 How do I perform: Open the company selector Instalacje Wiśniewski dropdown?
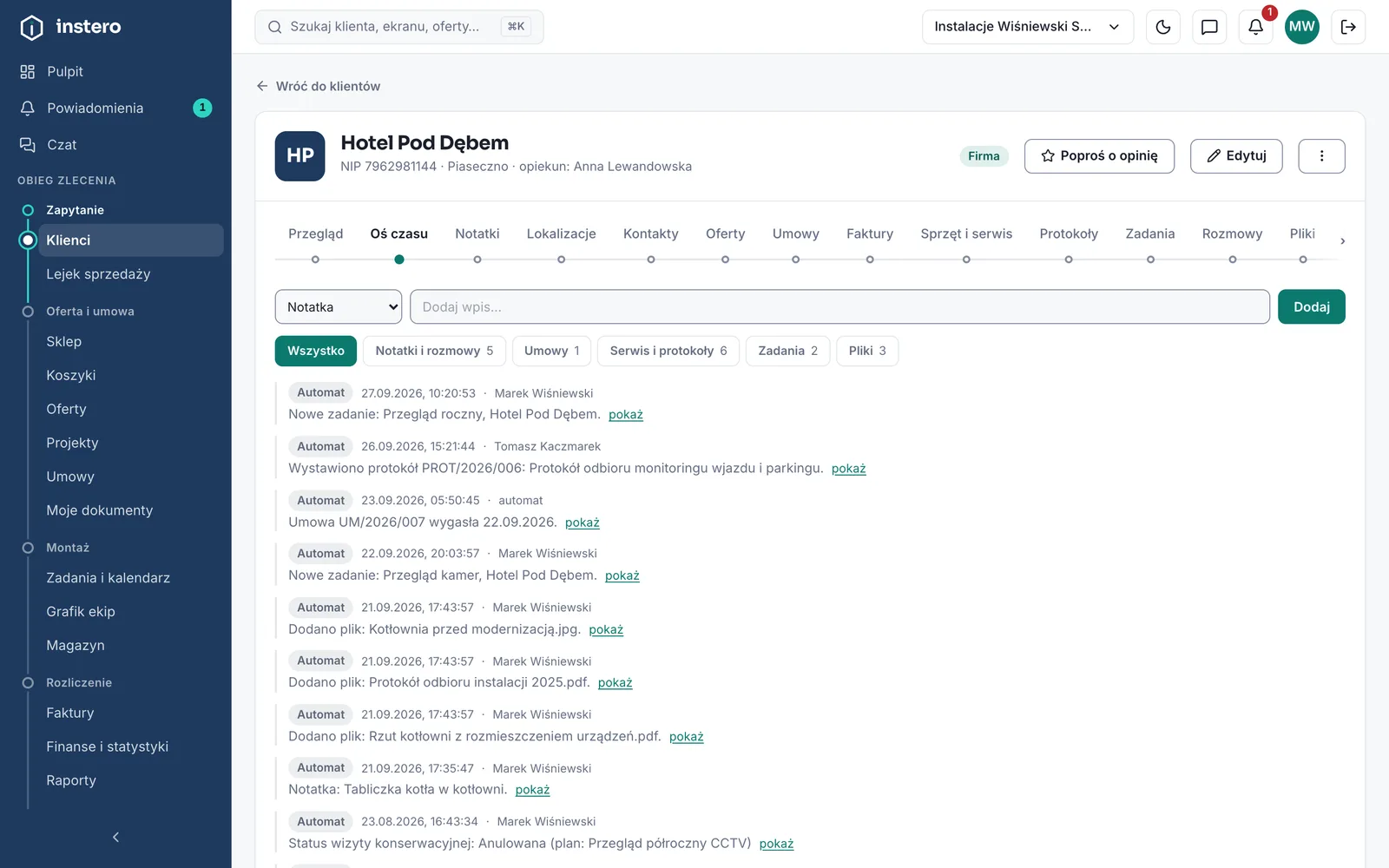tap(1028, 27)
